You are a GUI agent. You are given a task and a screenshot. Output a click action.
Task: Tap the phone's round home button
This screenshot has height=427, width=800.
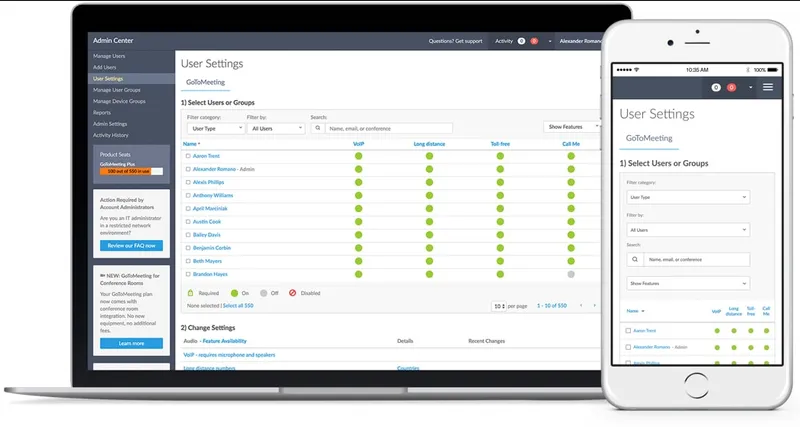click(696, 385)
